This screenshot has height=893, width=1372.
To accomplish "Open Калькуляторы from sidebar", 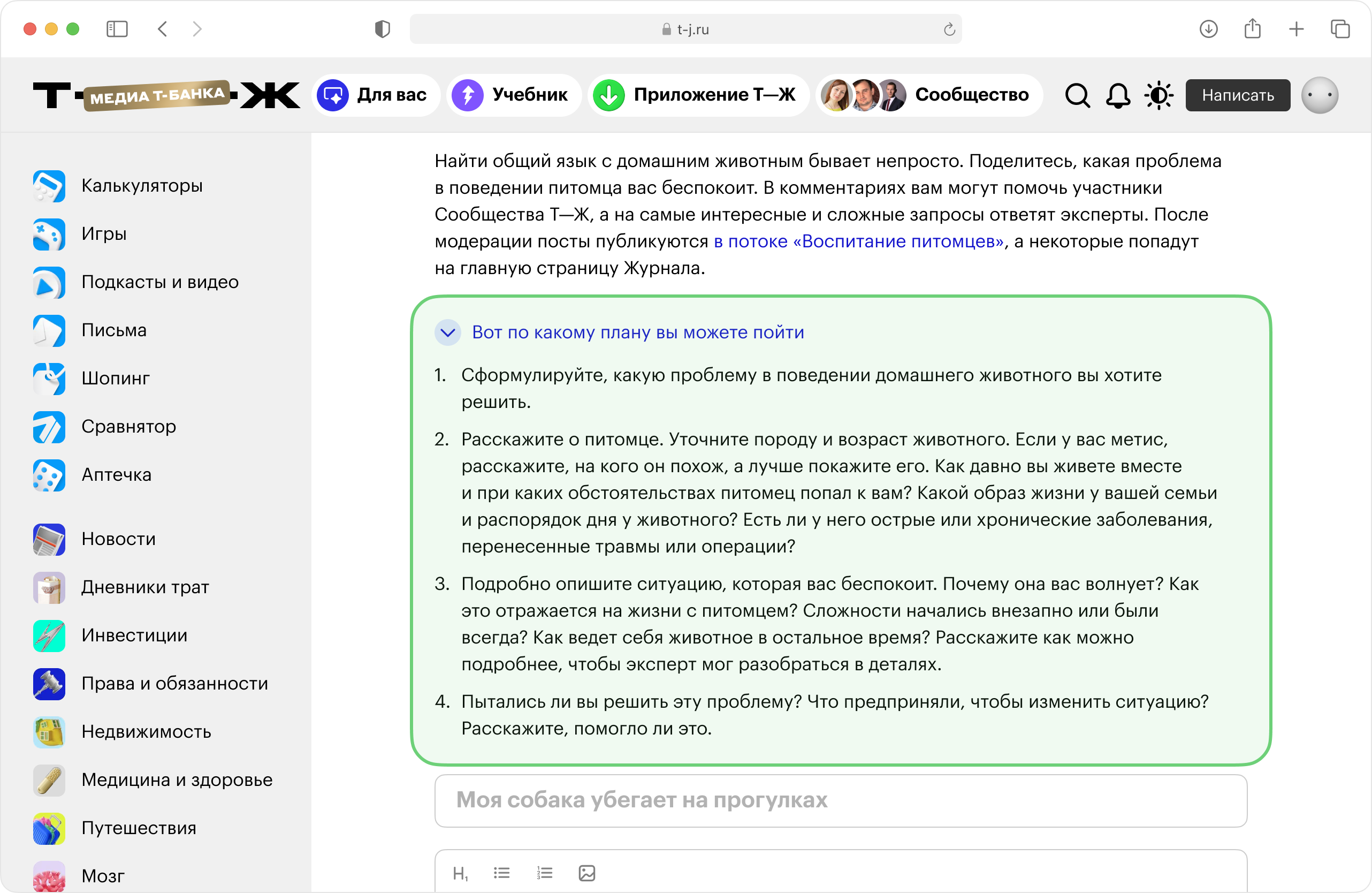I will [x=142, y=186].
